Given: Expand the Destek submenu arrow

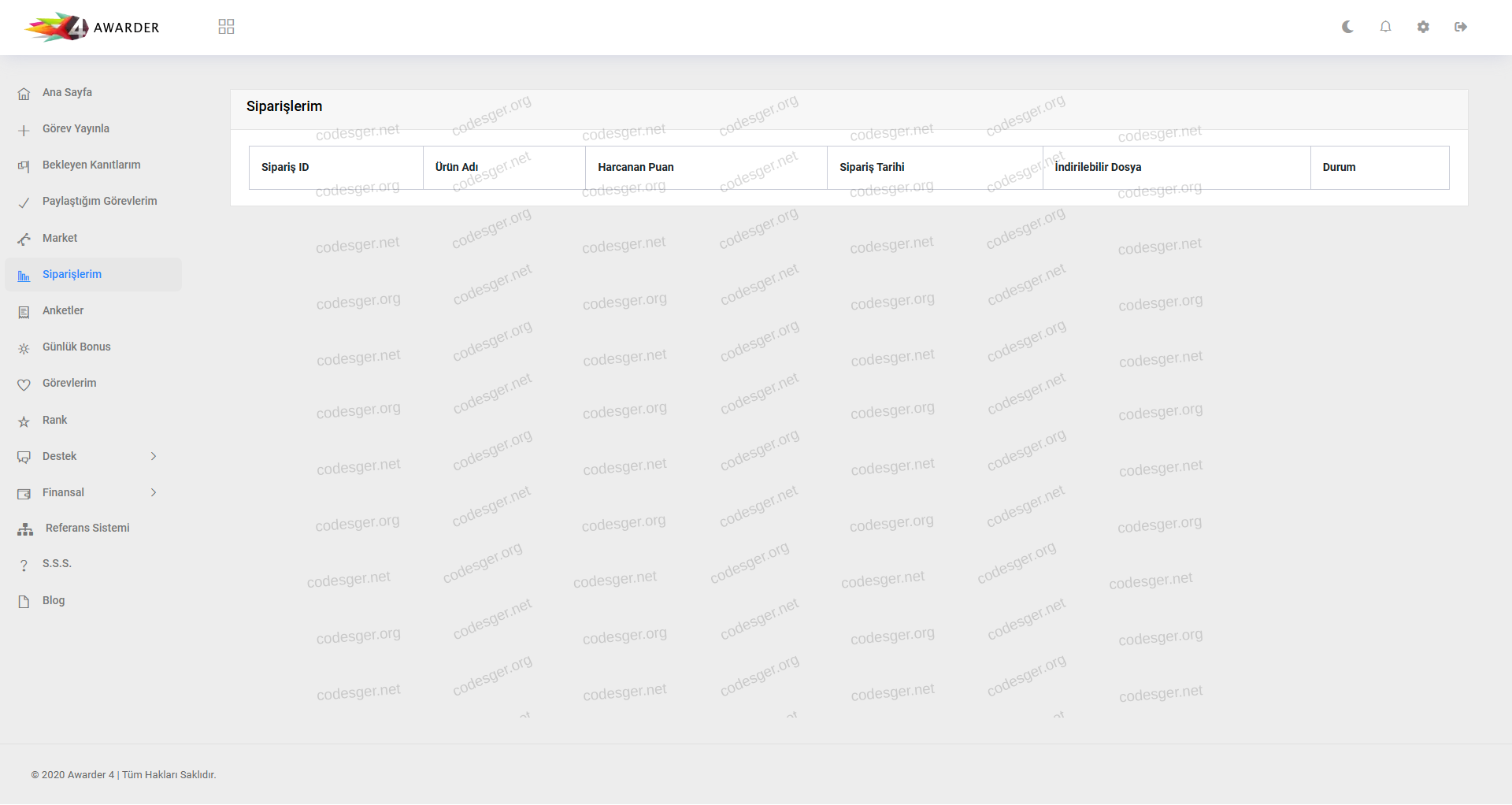Looking at the screenshot, I should pos(154,456).
